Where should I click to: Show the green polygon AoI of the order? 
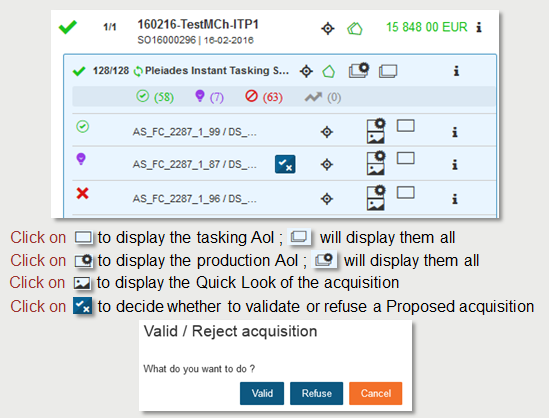pos(355,28)
